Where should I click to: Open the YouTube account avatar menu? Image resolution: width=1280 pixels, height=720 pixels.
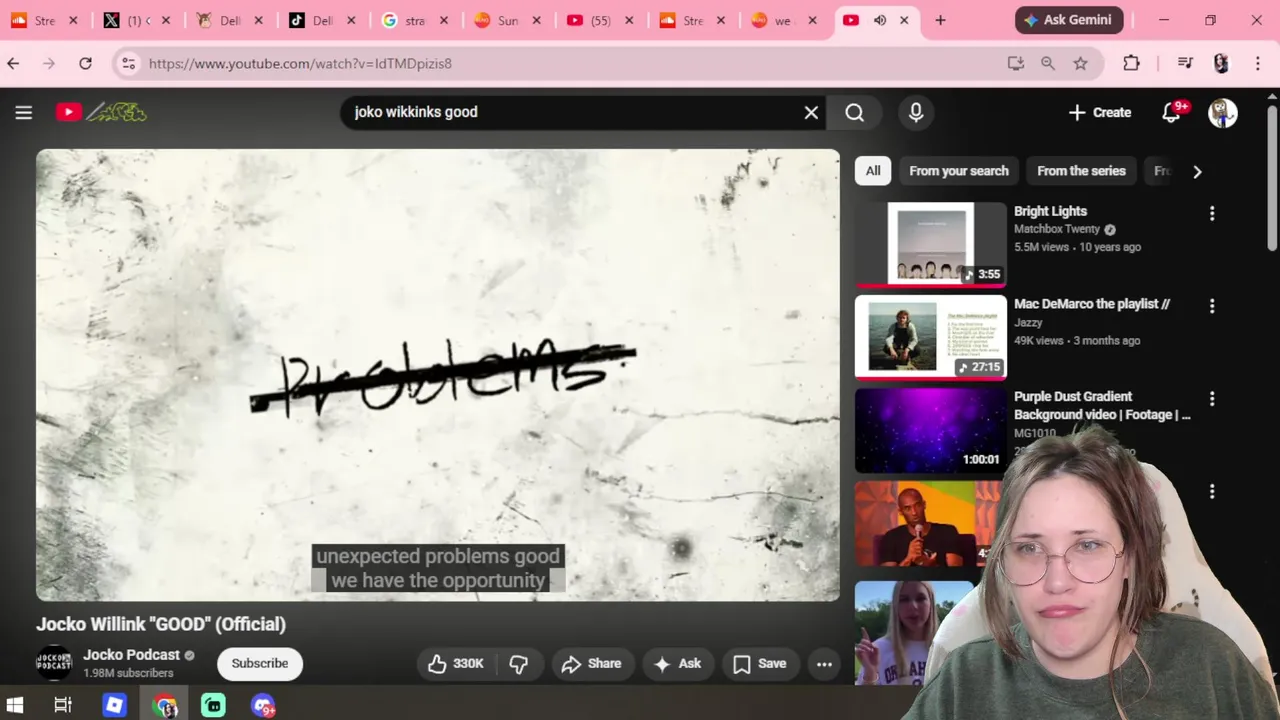1222,112
